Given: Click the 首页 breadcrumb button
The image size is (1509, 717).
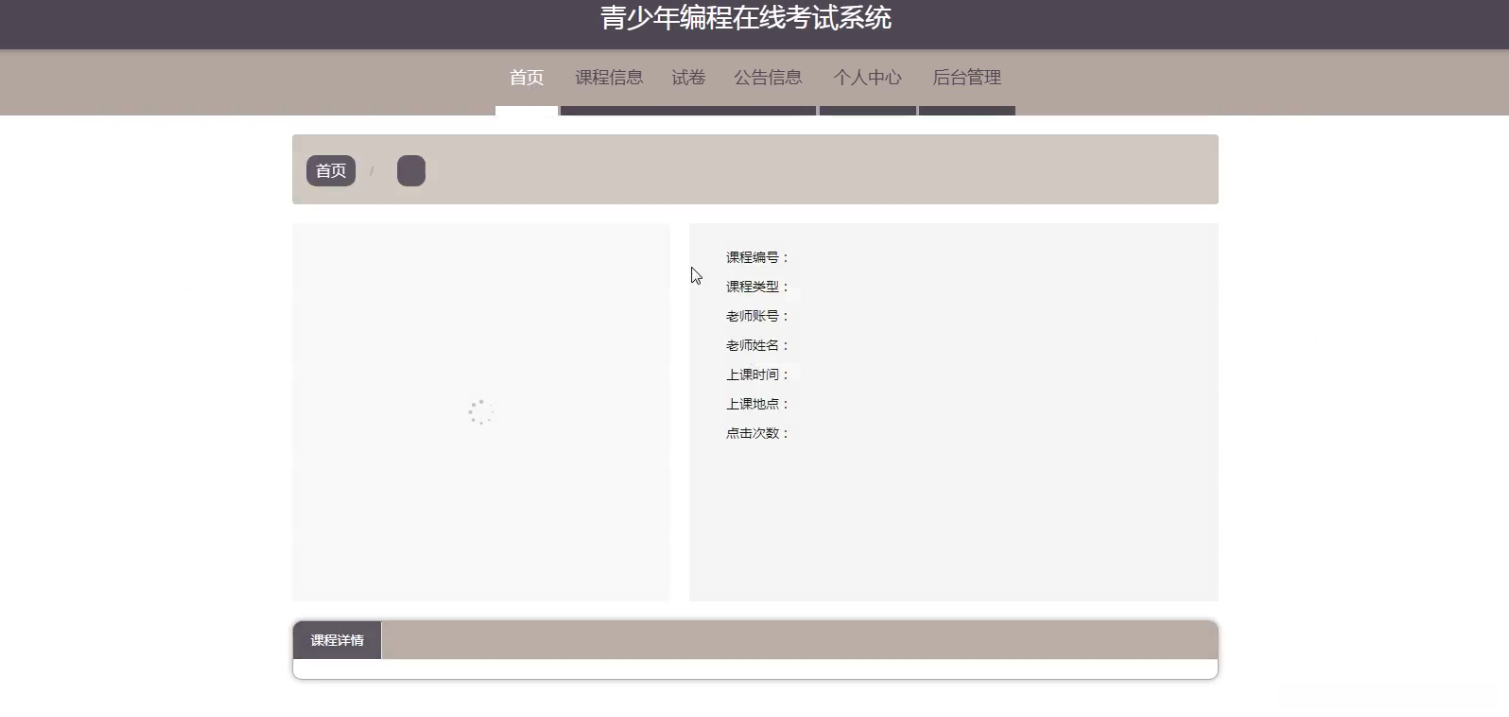Looking at the screenshot, I should click(331, 171).
